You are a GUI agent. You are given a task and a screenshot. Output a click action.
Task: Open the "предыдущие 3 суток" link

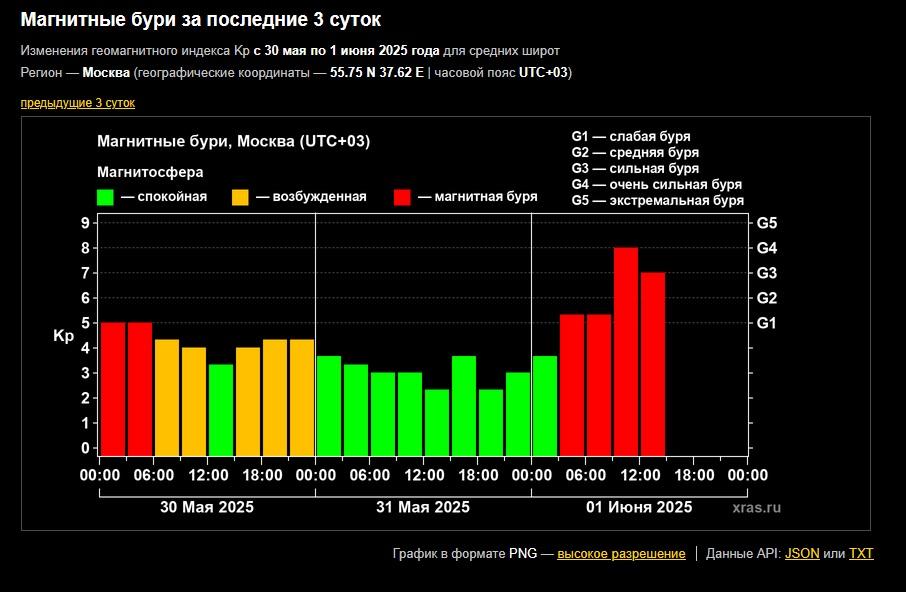77,103
